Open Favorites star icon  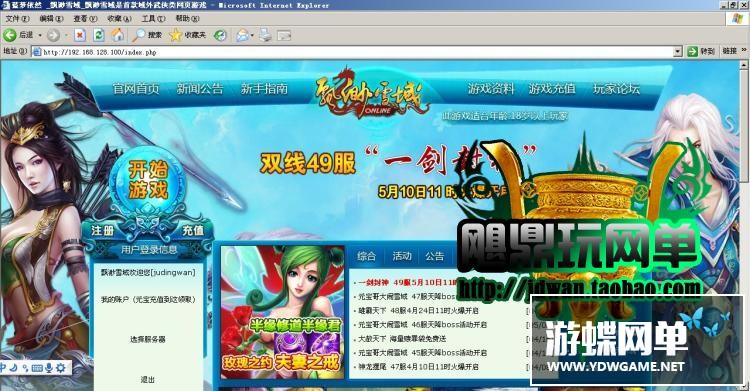(x=176, y=35)
